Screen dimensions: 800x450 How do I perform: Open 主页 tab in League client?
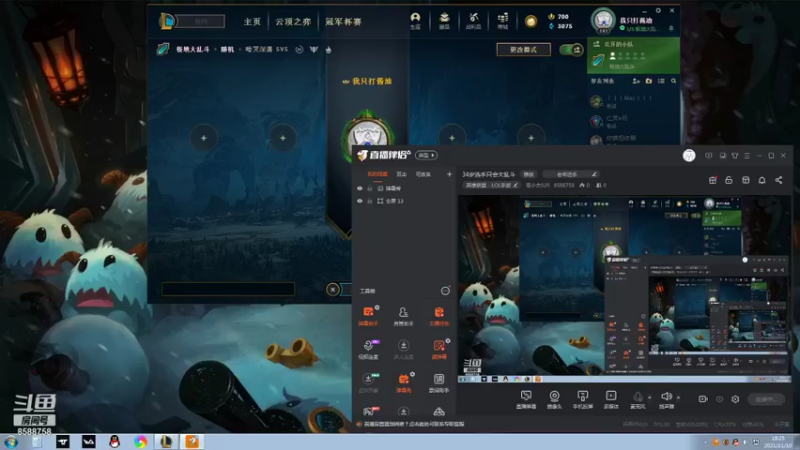point(252,21)
